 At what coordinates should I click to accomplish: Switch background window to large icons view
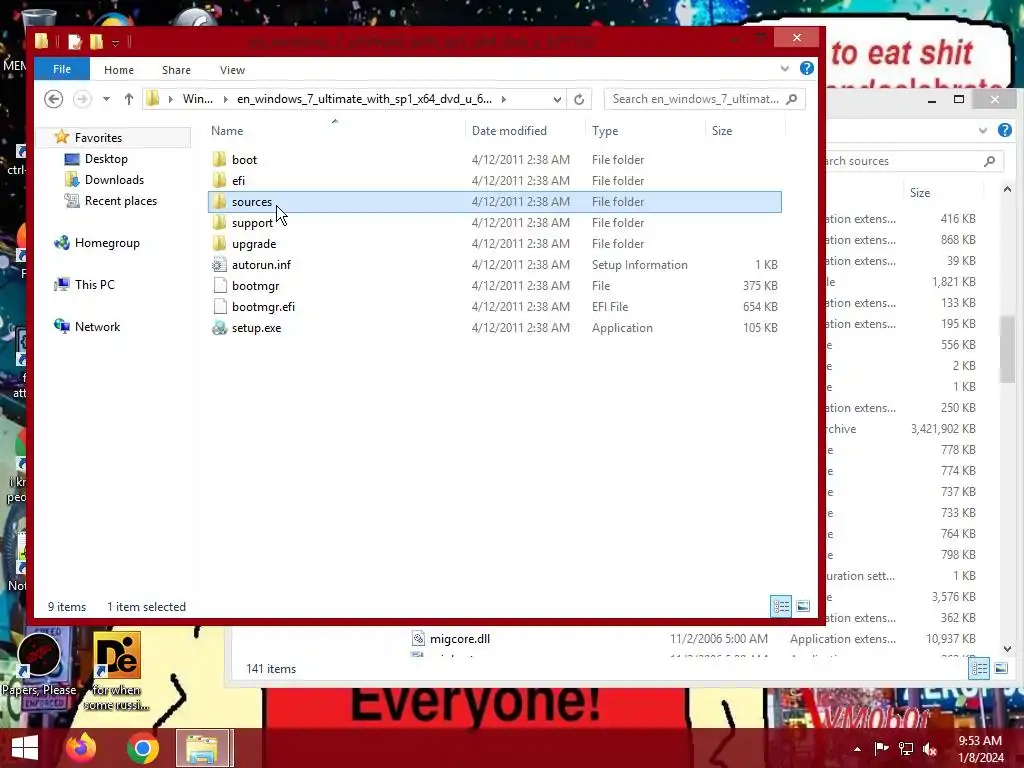click(1001, 668)
